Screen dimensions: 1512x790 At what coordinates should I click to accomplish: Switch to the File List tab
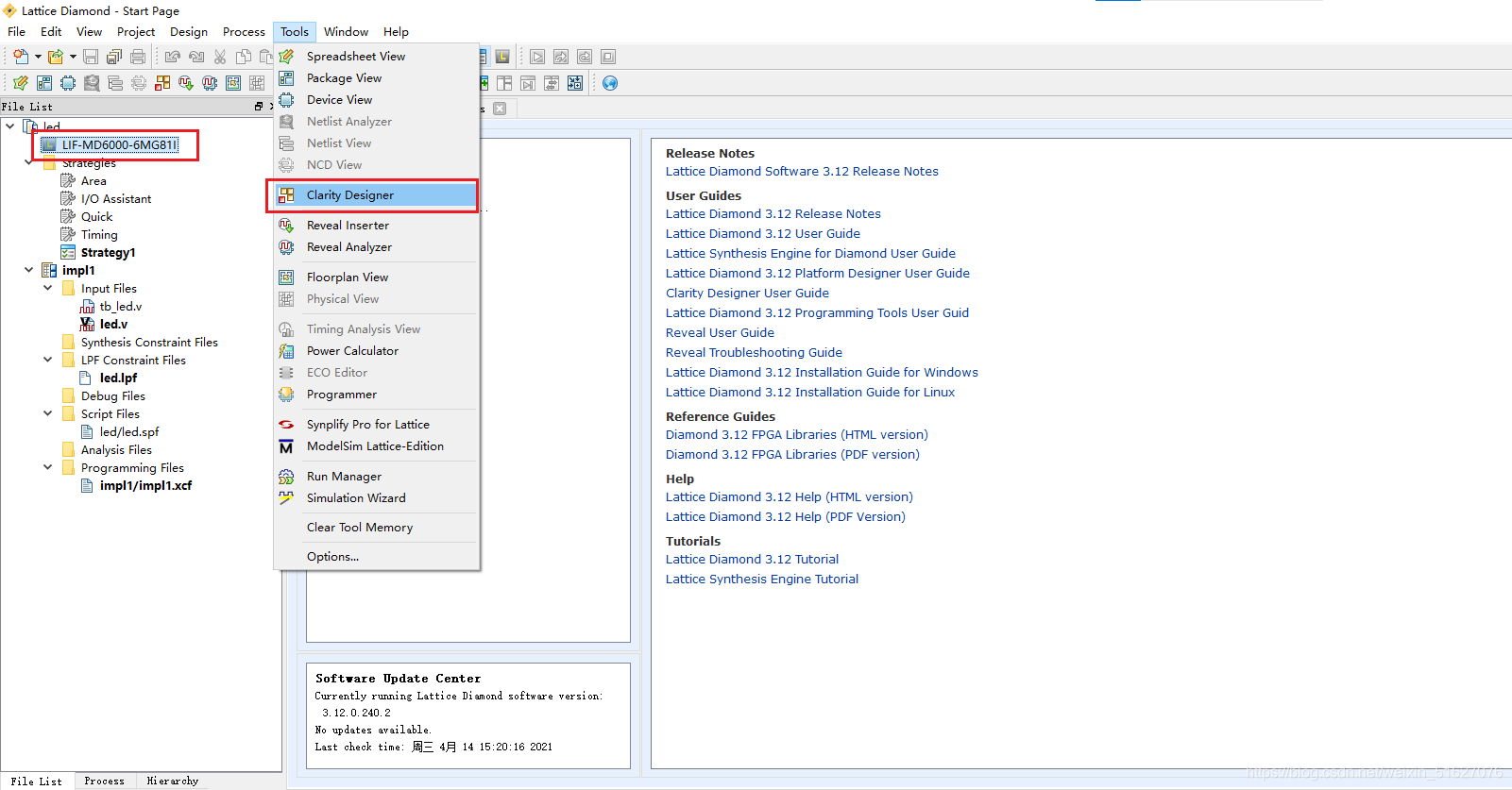37,781
